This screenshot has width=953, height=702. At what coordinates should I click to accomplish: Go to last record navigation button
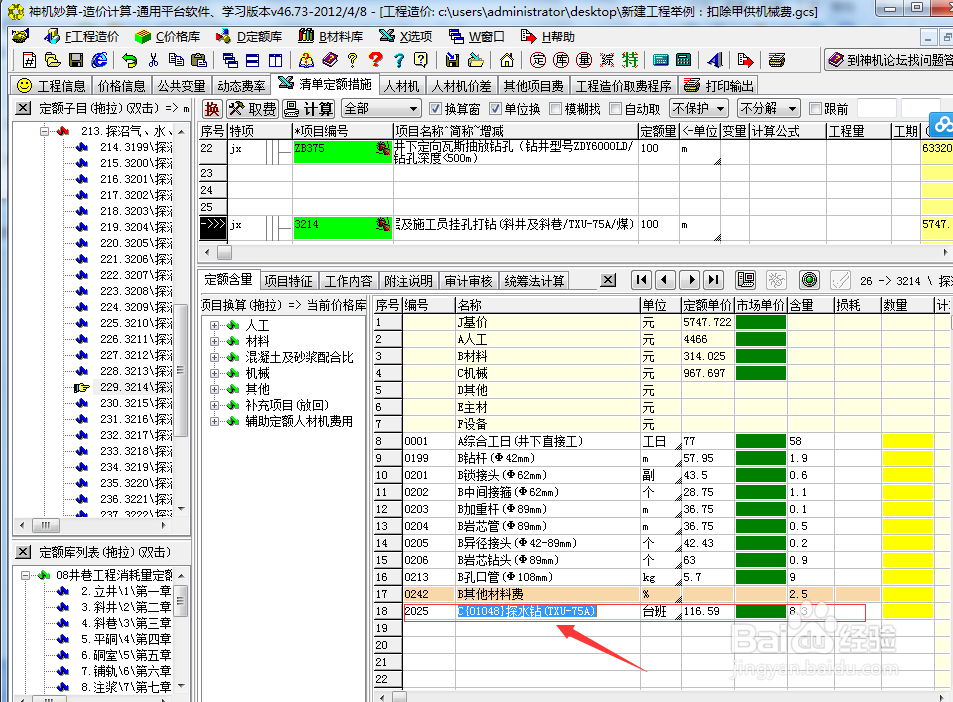click(714, 280)
